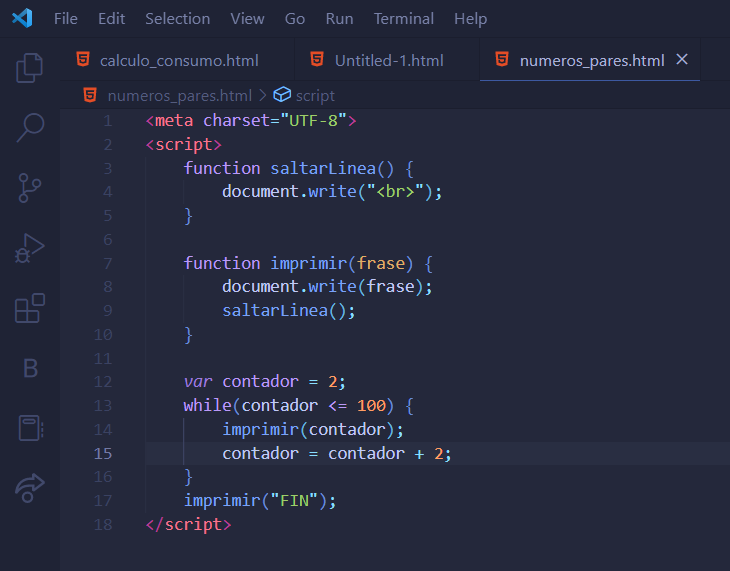Image resolution: width=730 pixels, height=571 pixels.
Task: Click the "<br>" string on line 4
Action: [395, 191]
